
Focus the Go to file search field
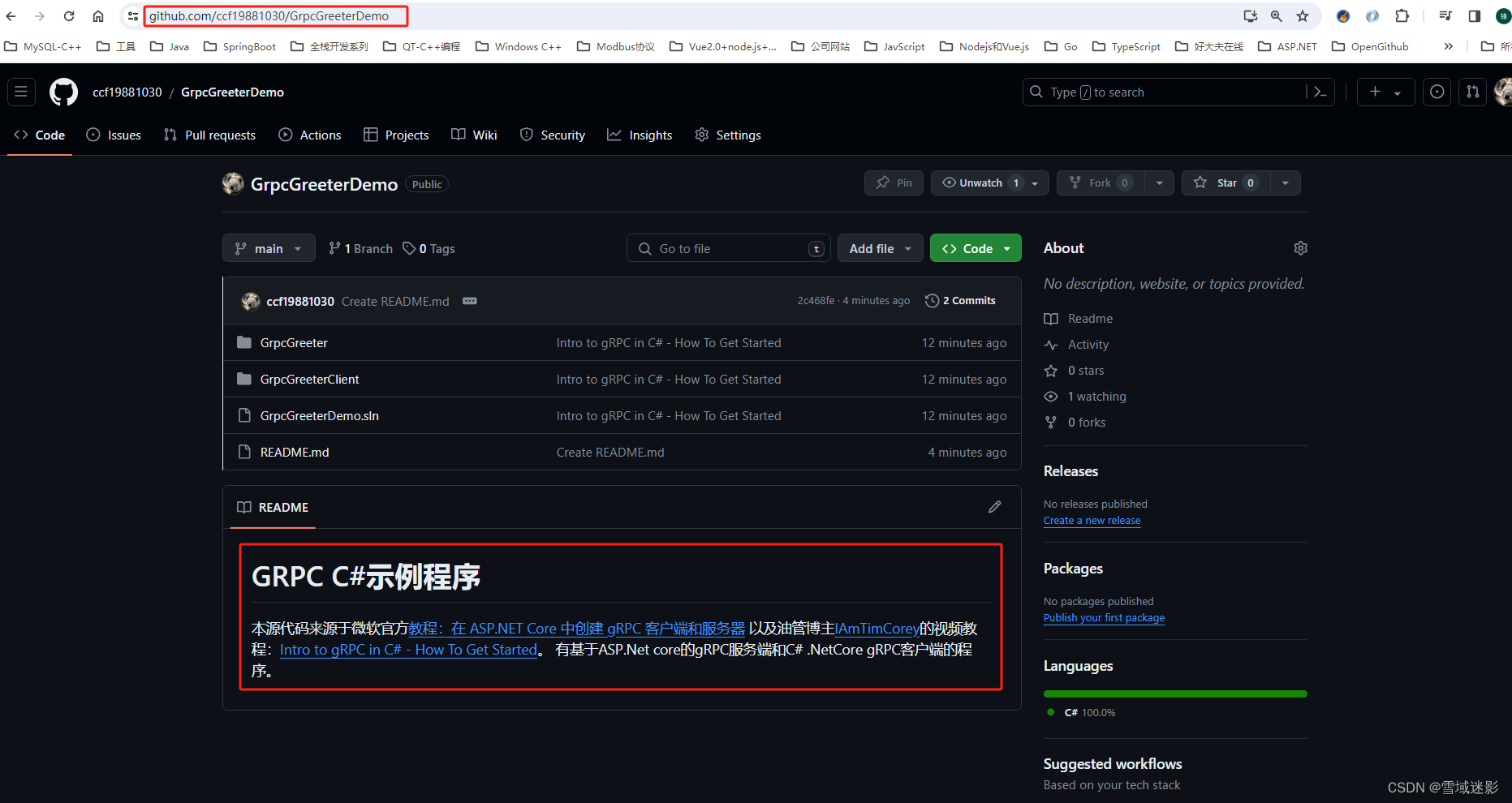click(x=728, y=248)
